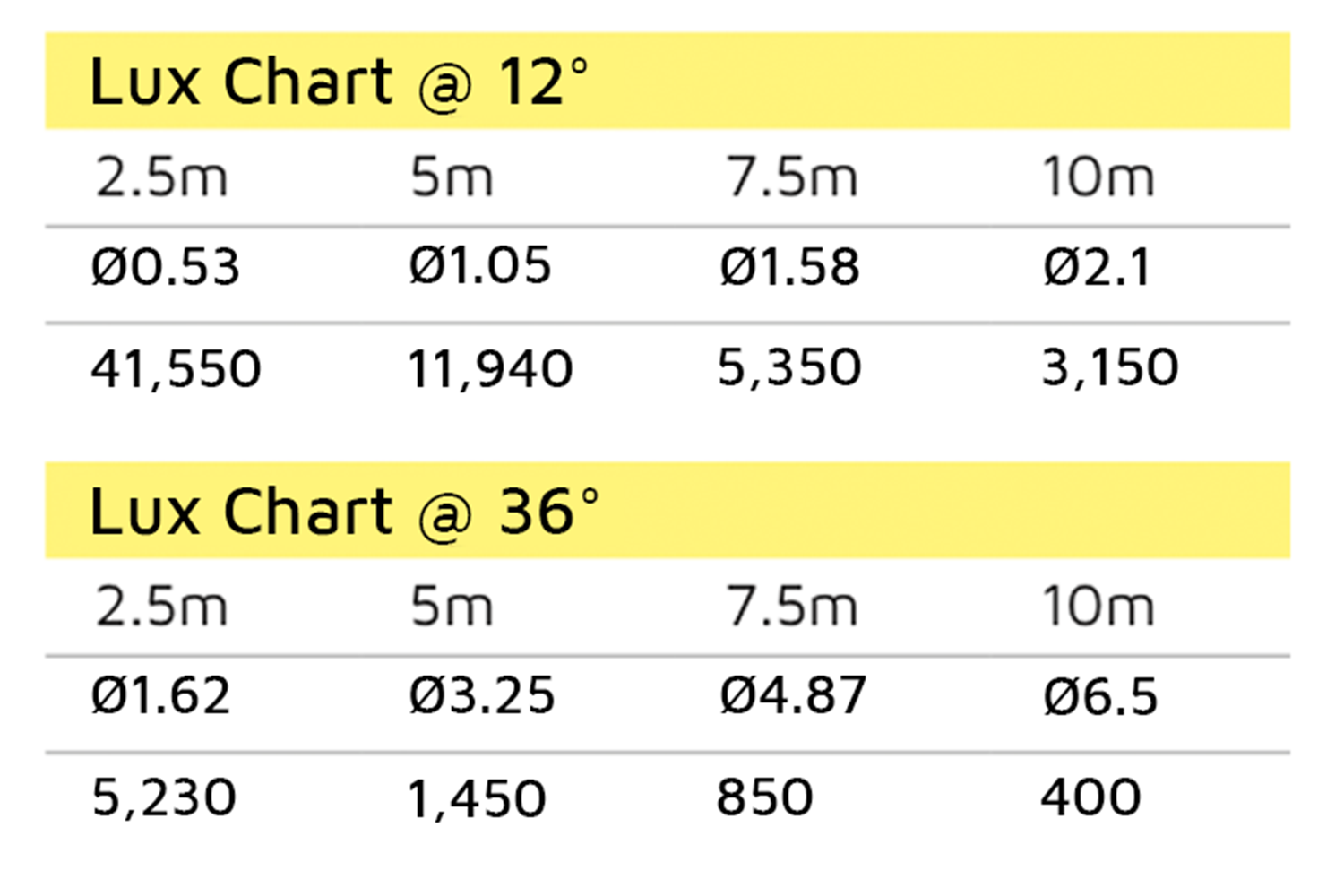Click the 5,350 lux value
This screenshot has width=1344, height=896.
point(789,367)
